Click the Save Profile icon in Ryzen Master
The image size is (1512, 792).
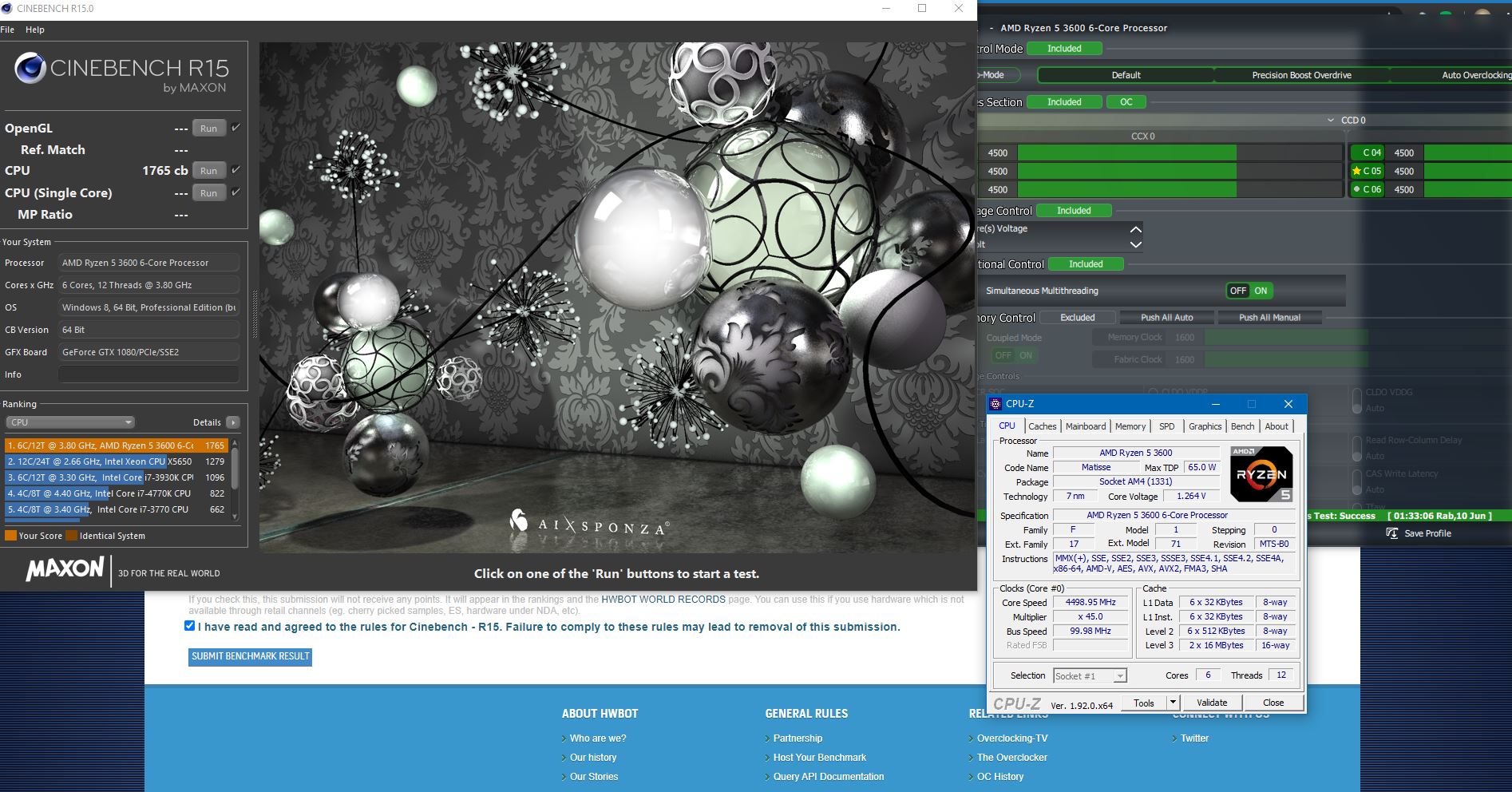1392,533
